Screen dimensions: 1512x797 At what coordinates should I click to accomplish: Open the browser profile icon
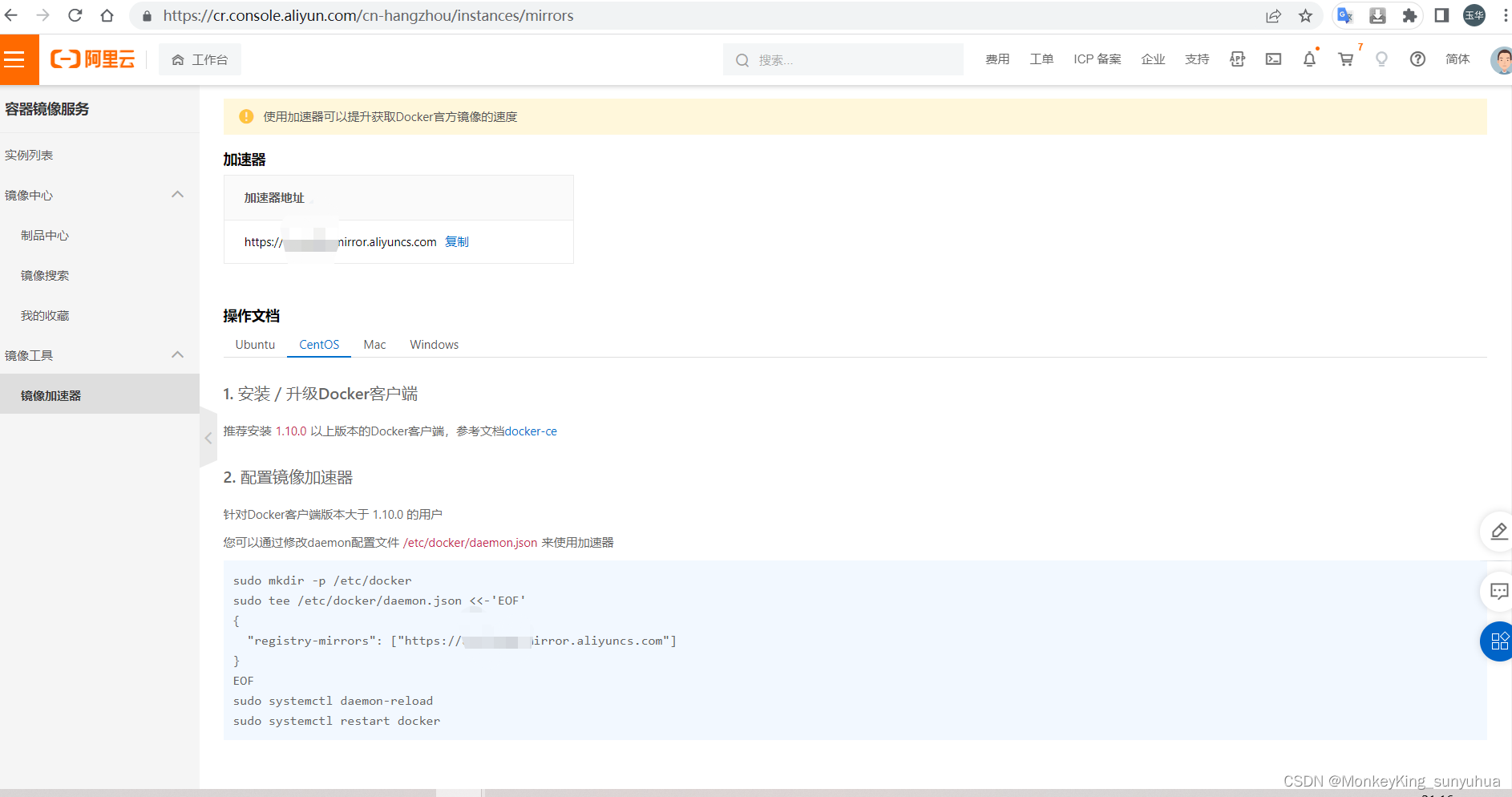coord(1474,16)
